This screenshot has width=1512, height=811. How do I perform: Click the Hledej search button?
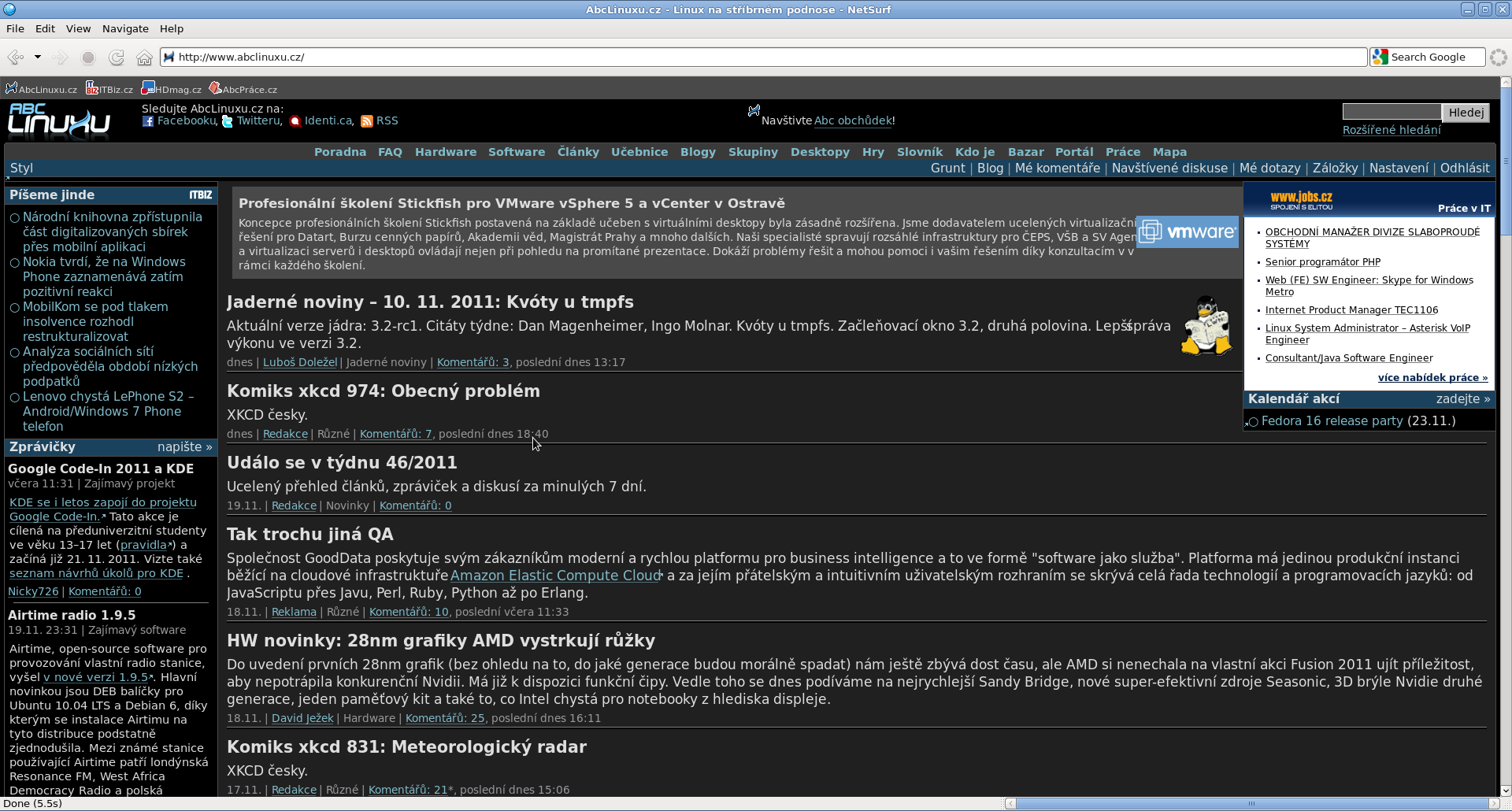pos(1466,113)
